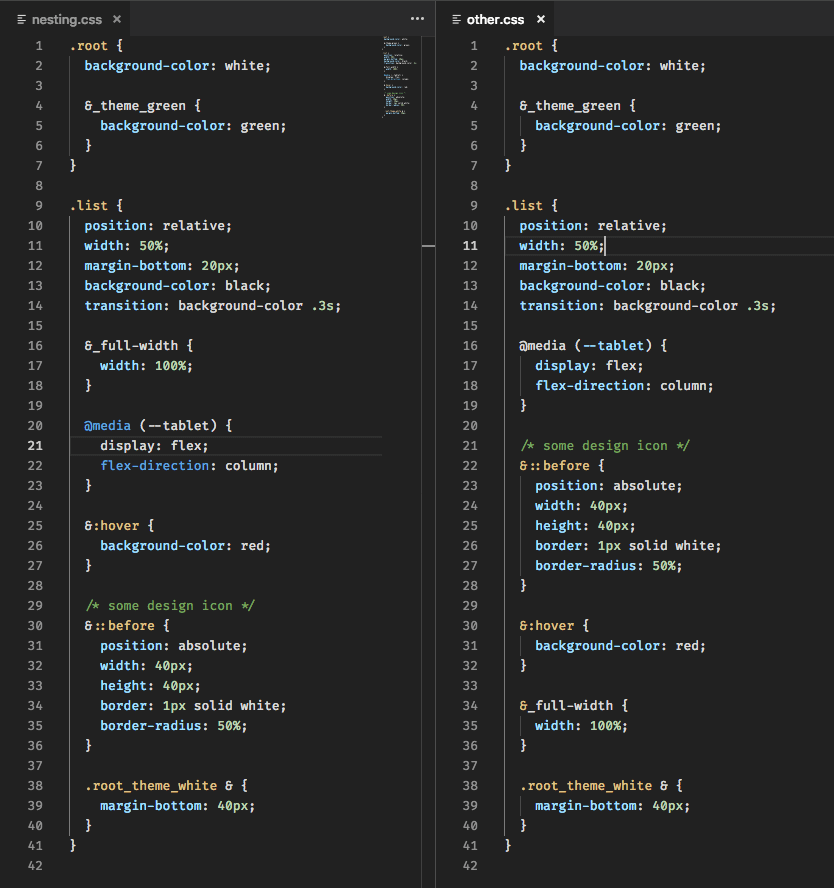
Task: Click '@media (--tablet) {' on line 20 of nesting.css
Action: coord(158,426)
